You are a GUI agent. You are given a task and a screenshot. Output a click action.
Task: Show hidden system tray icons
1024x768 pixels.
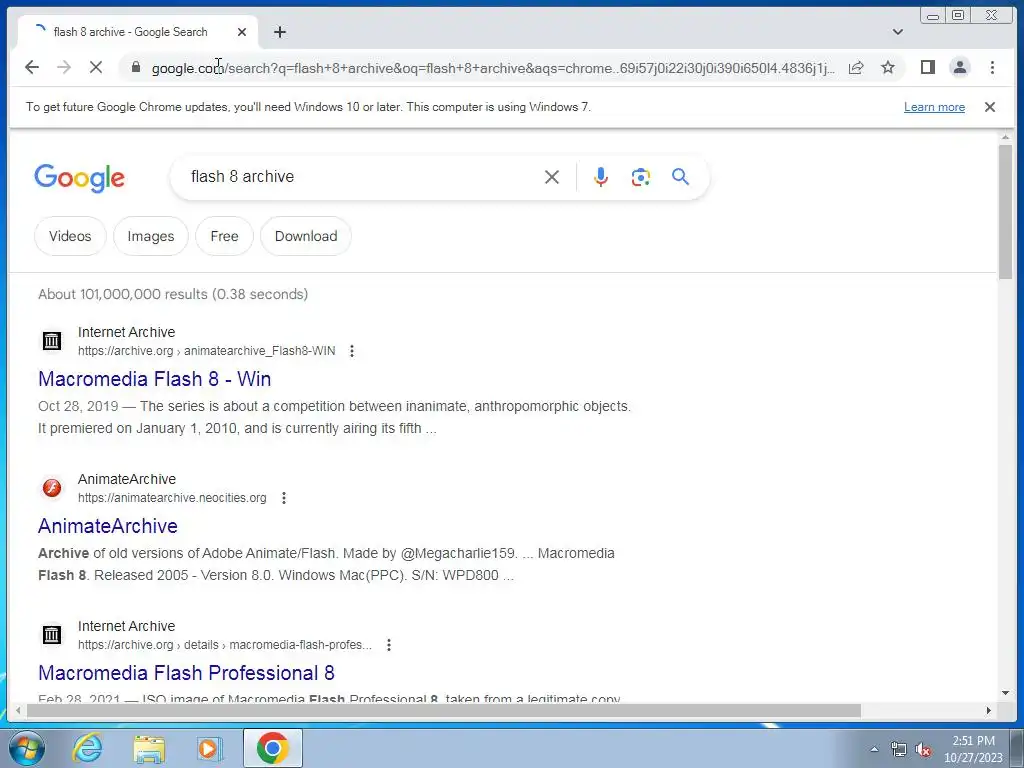(x=874, y=750)
